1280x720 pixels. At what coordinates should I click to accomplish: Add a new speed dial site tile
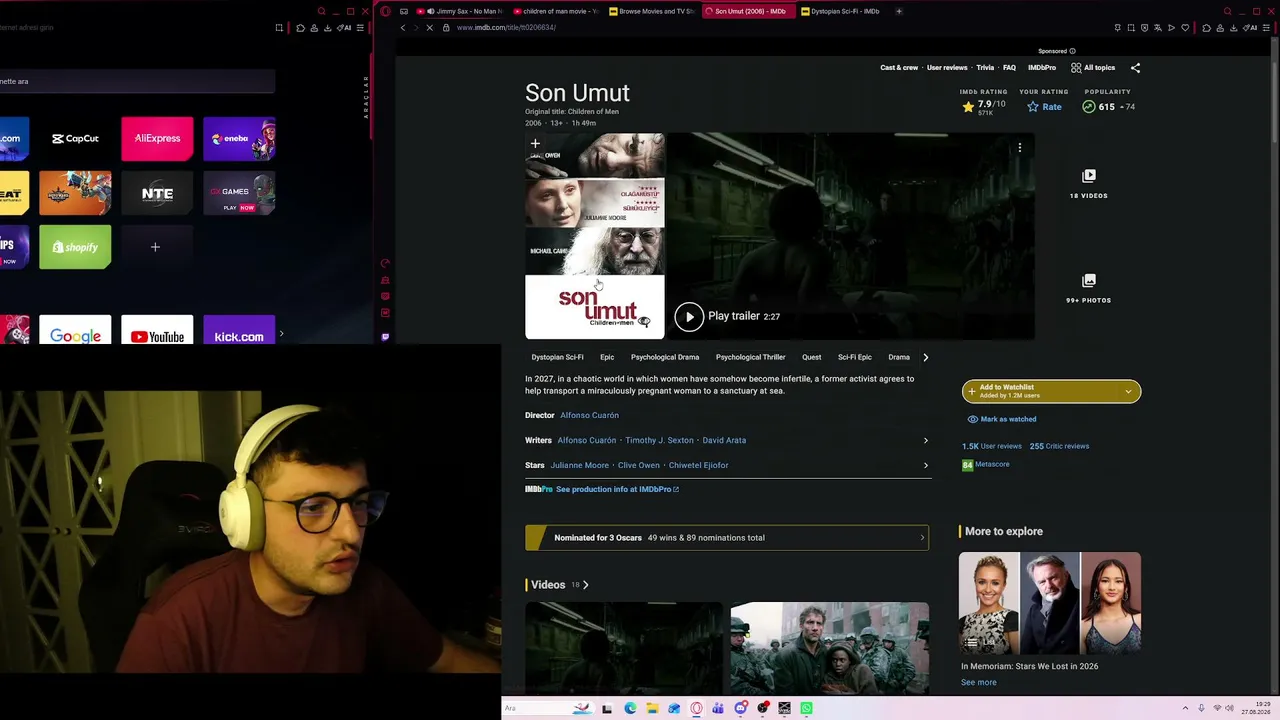[x=155, y=247]
